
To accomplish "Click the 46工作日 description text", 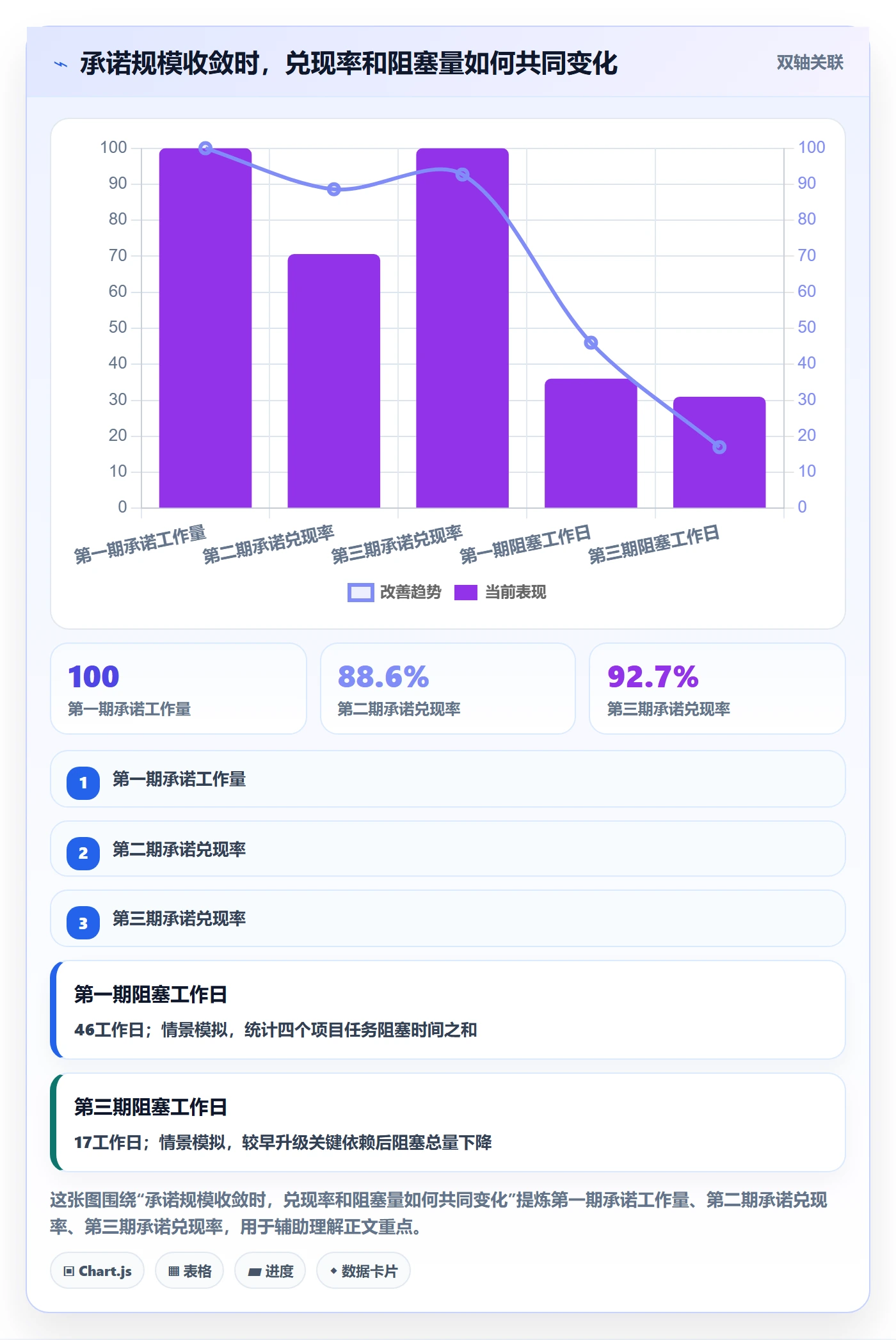I will click(x=276, y=1030).
